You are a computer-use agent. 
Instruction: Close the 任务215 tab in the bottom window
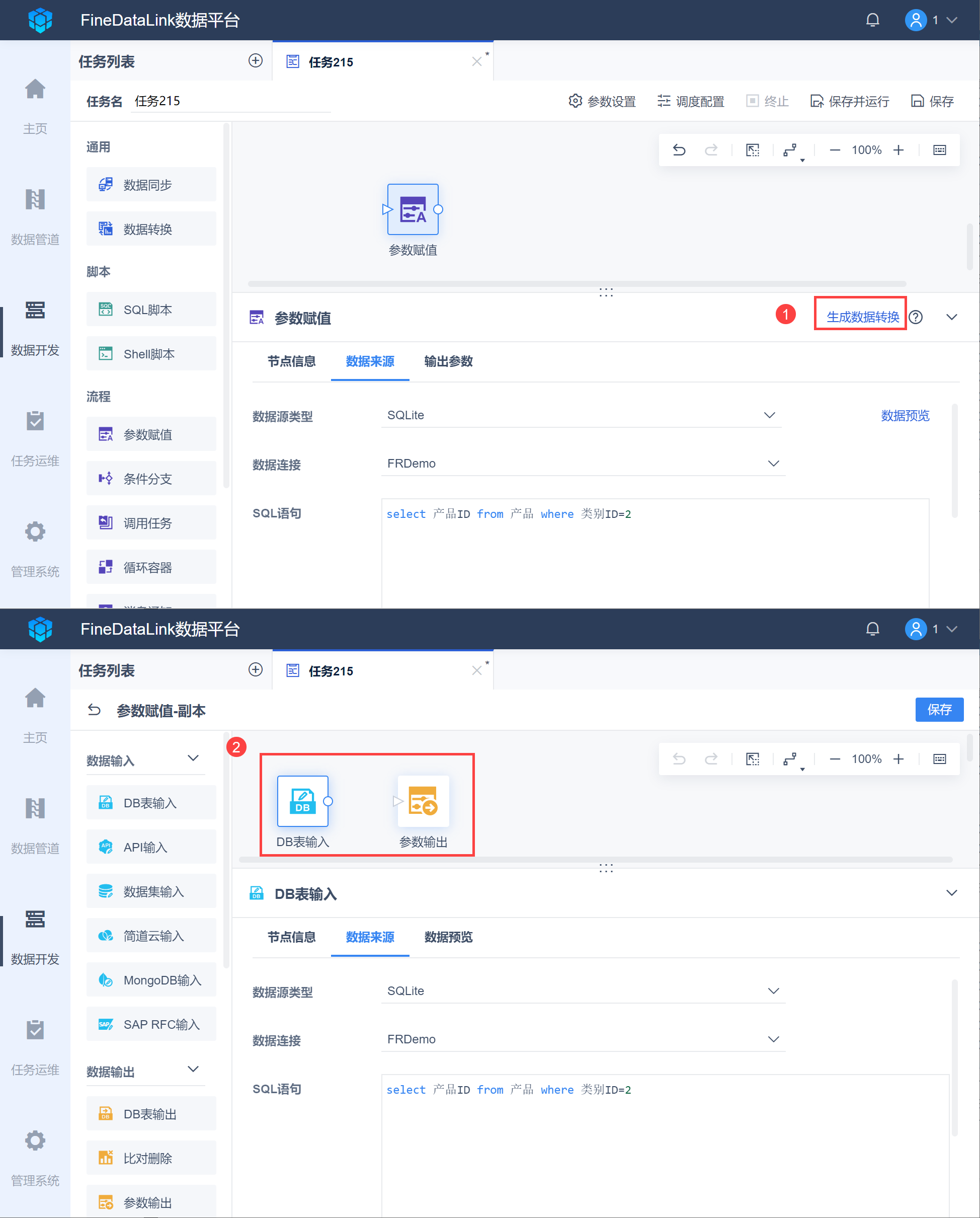click(477, 670)
